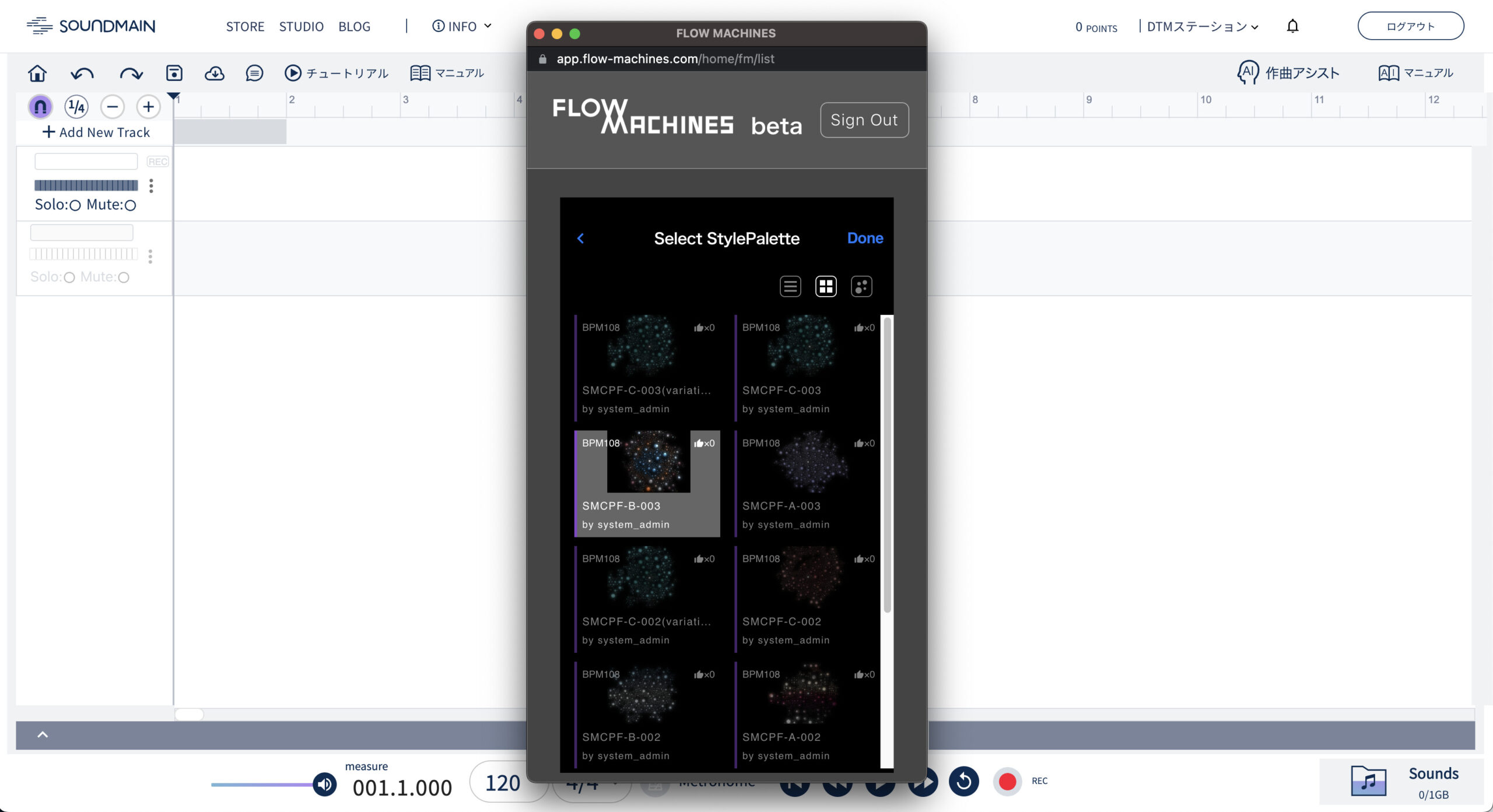The width and height of the screenshot is (1493, 812).
Task: Open the STORE menu item
Action: point(245,26)
